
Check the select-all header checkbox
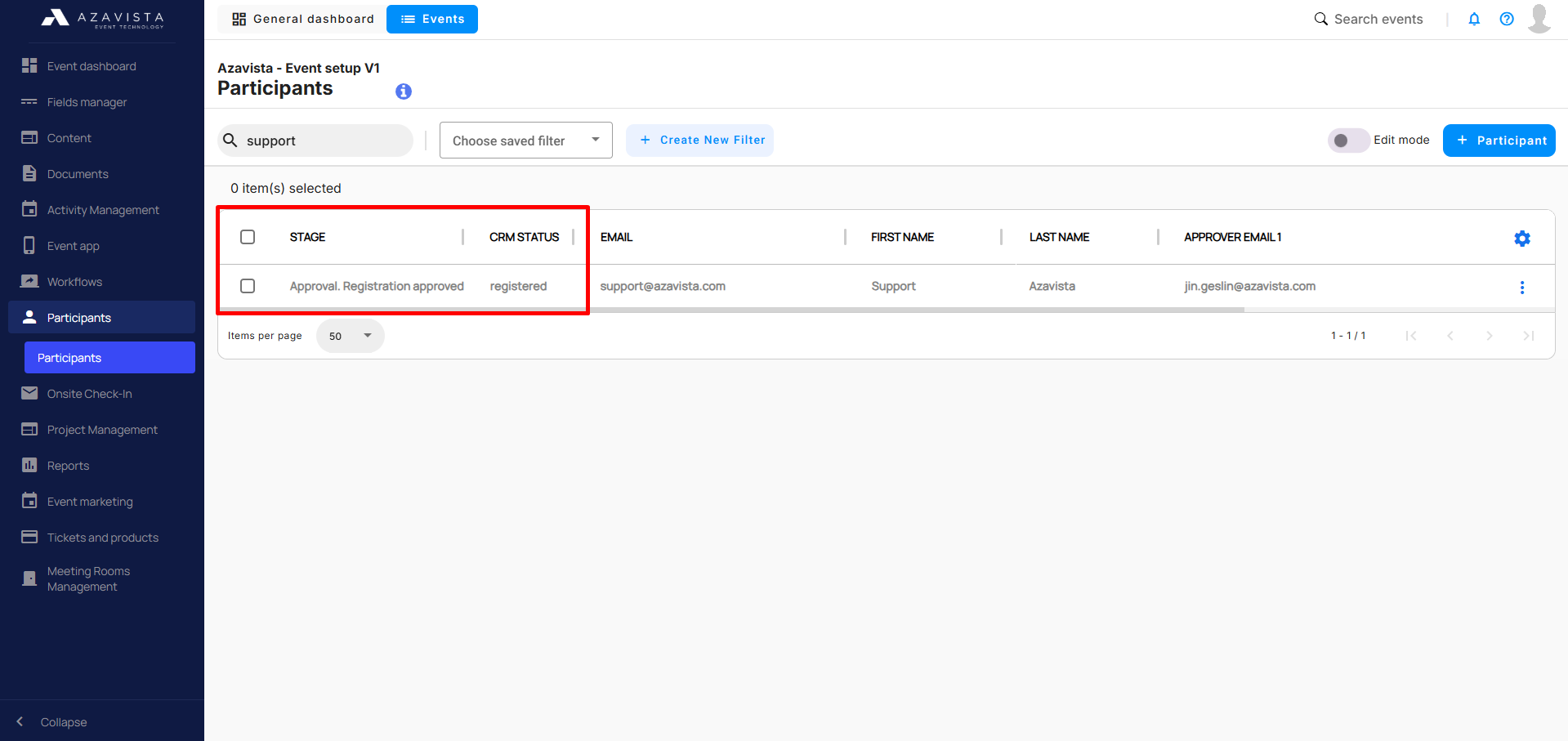coord(248,237)
